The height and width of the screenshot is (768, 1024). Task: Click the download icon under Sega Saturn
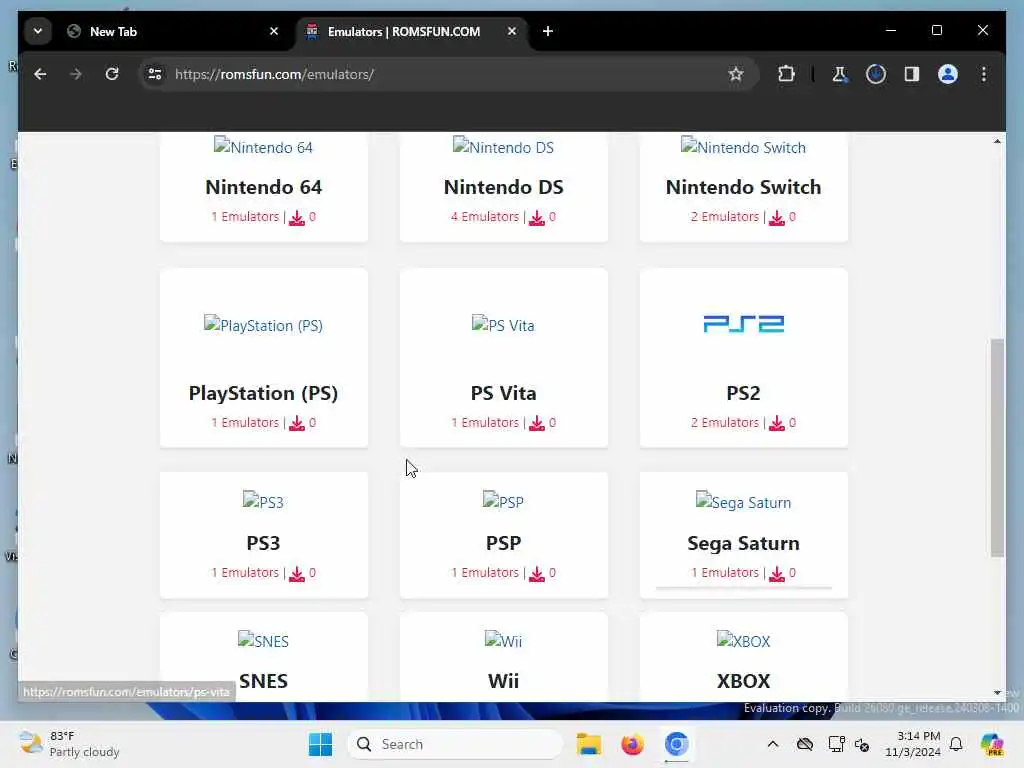coord(777,573)
